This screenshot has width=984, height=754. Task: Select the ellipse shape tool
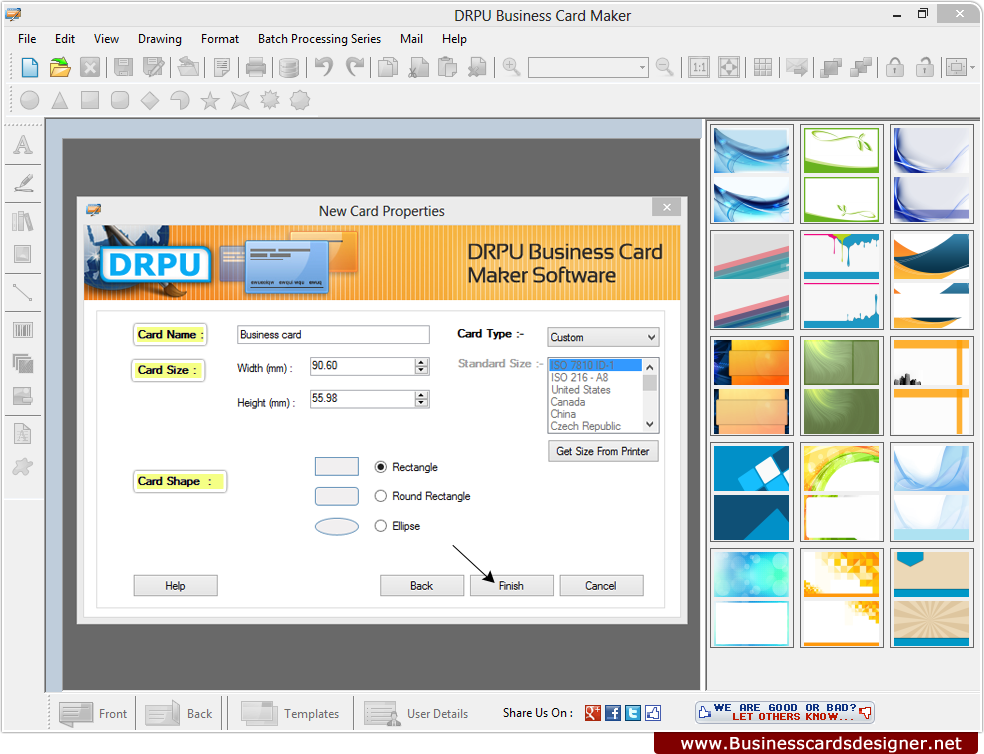[x=29, y=100]
